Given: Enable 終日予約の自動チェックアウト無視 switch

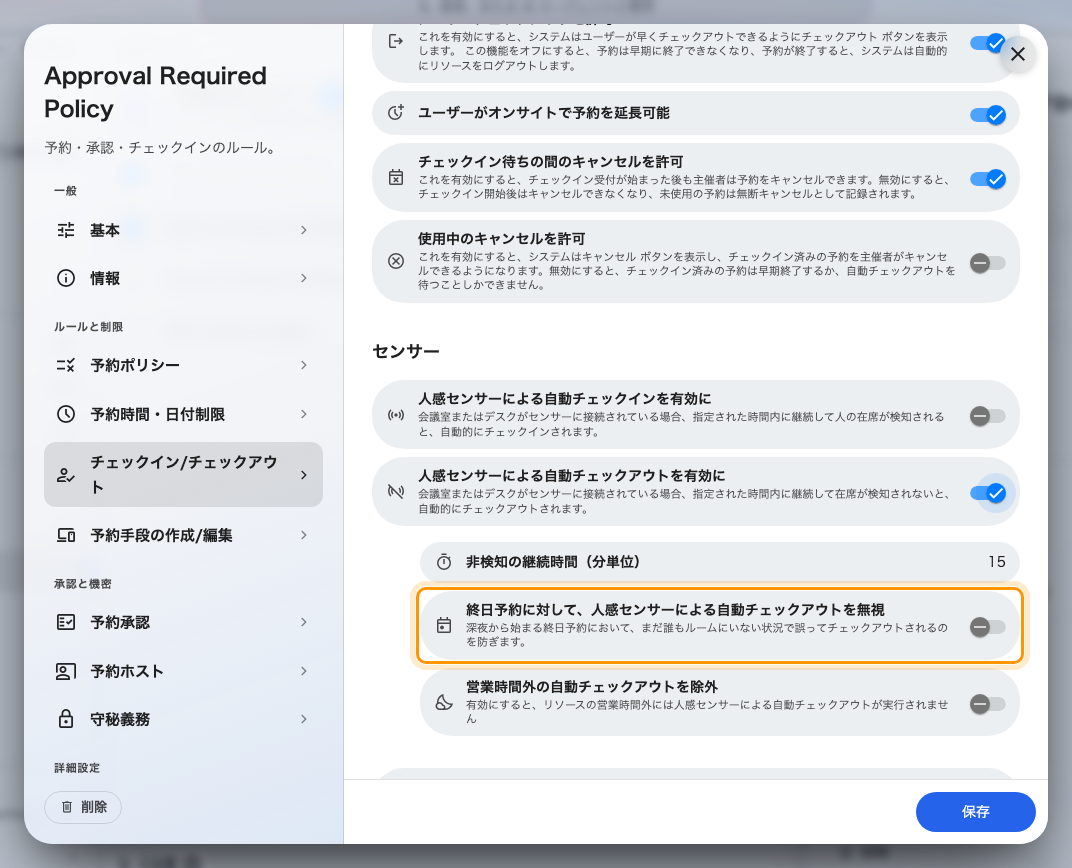Looking at the screenshot, I should (x=988, y=627).
